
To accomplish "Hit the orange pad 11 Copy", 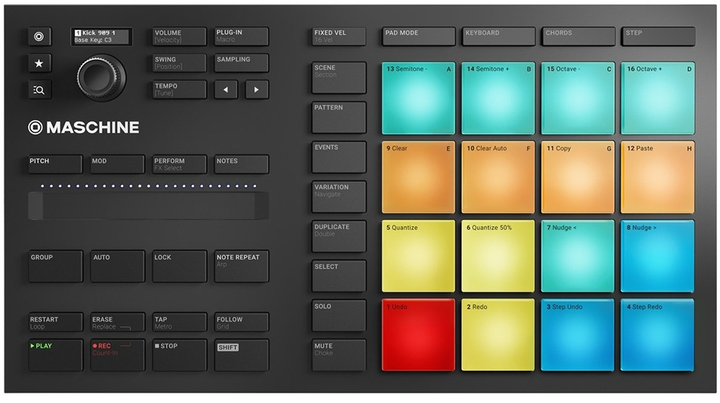I will (577, 177).
